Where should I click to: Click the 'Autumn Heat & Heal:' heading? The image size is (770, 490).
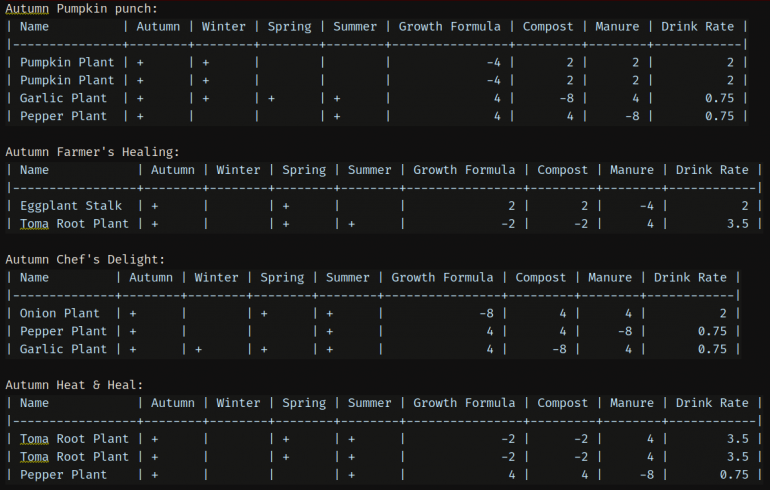pos(74,385)
